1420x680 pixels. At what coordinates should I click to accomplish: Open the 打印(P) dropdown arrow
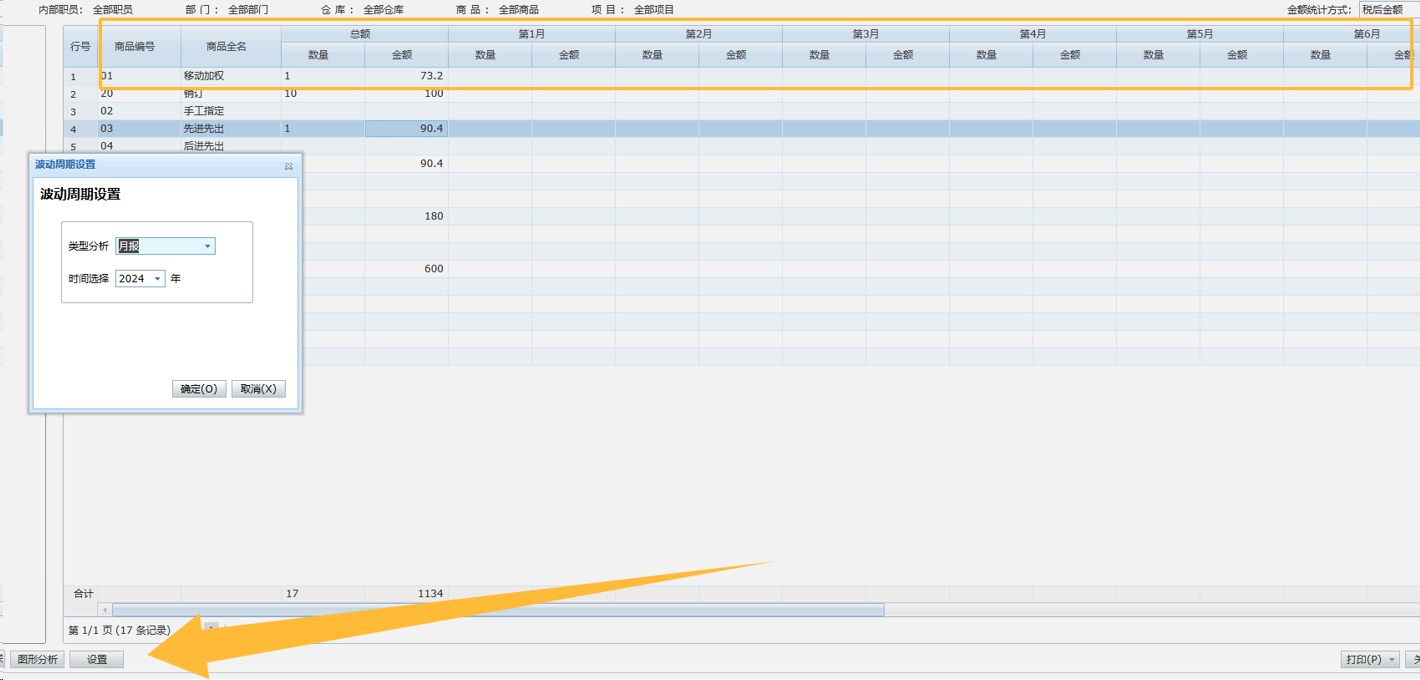pyautogui.click(x=1392, y=660)
